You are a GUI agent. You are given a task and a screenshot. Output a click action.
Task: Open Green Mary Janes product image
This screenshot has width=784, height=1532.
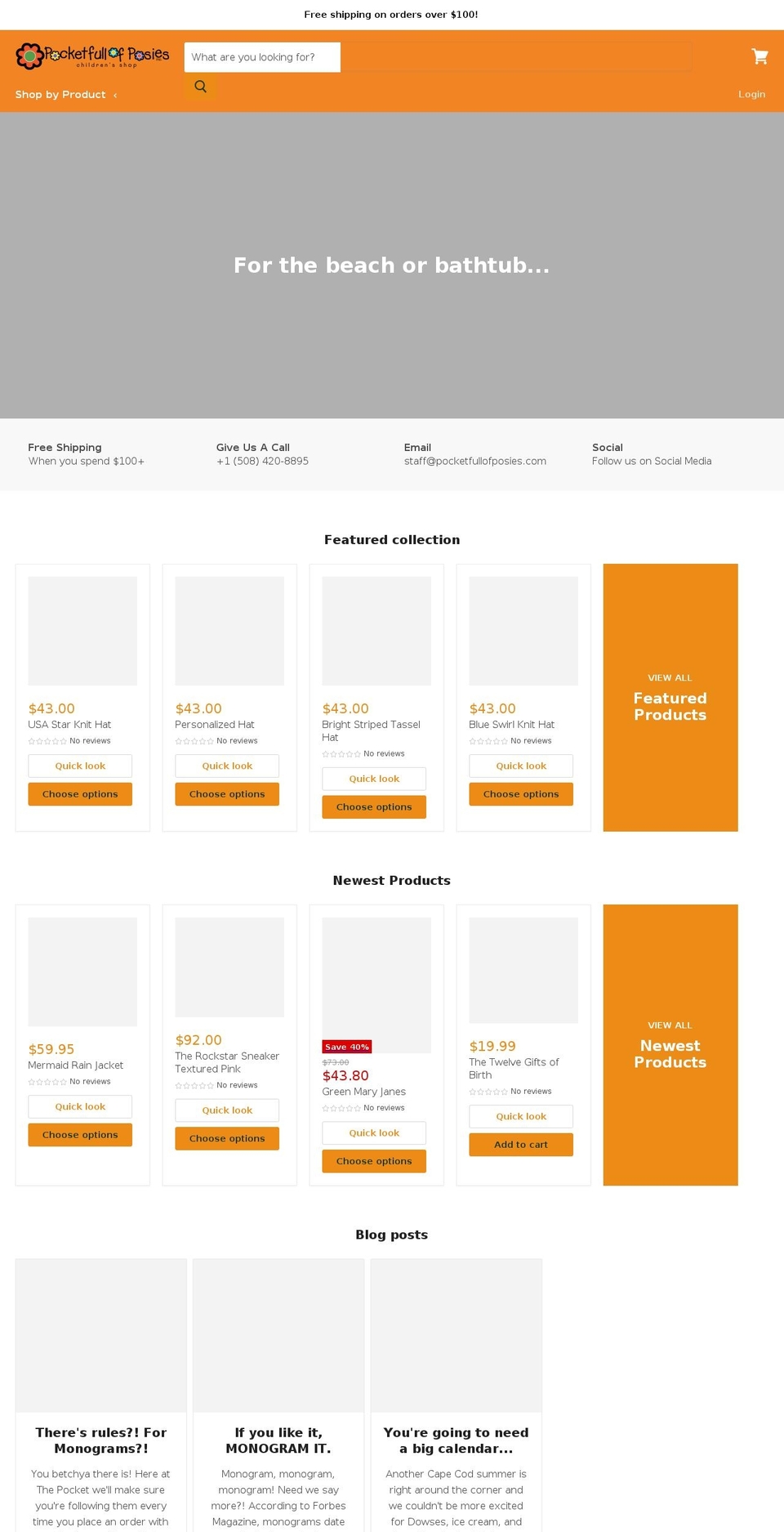(376, 985)
